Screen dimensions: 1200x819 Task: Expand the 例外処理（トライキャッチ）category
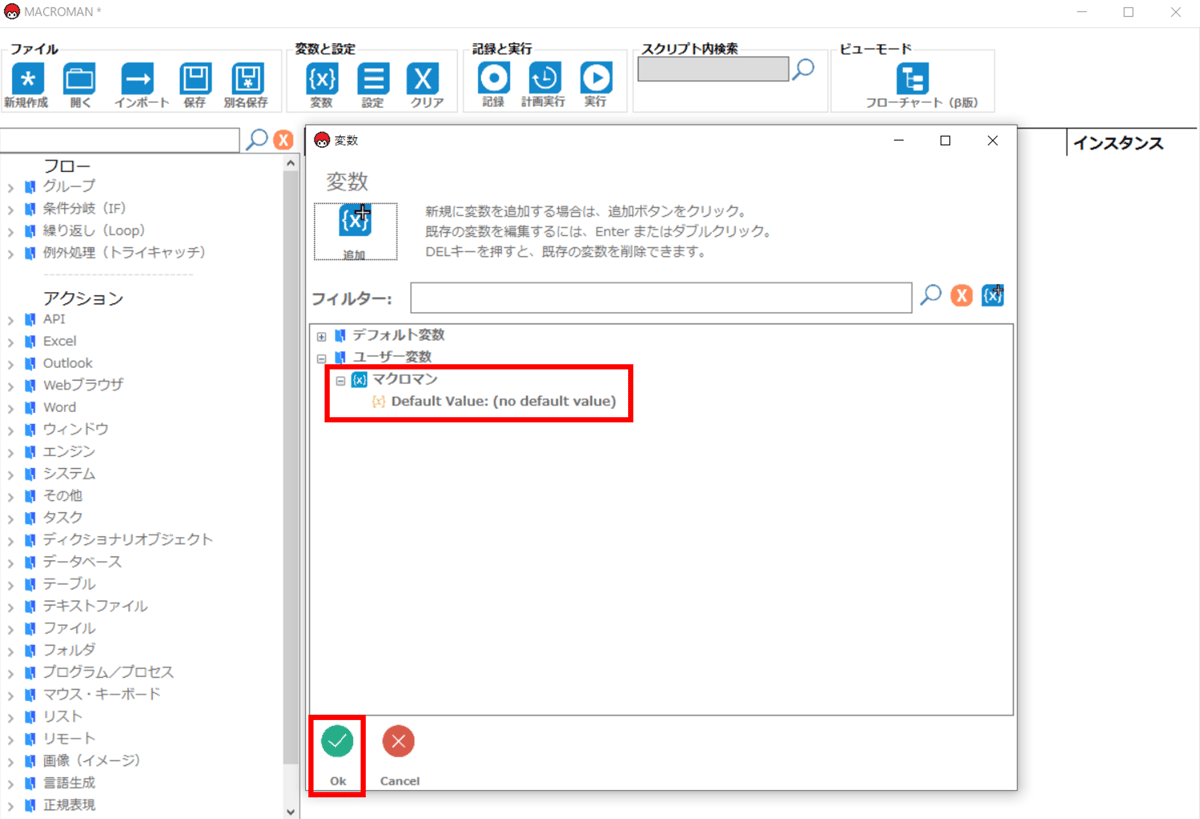pos(10,252)
